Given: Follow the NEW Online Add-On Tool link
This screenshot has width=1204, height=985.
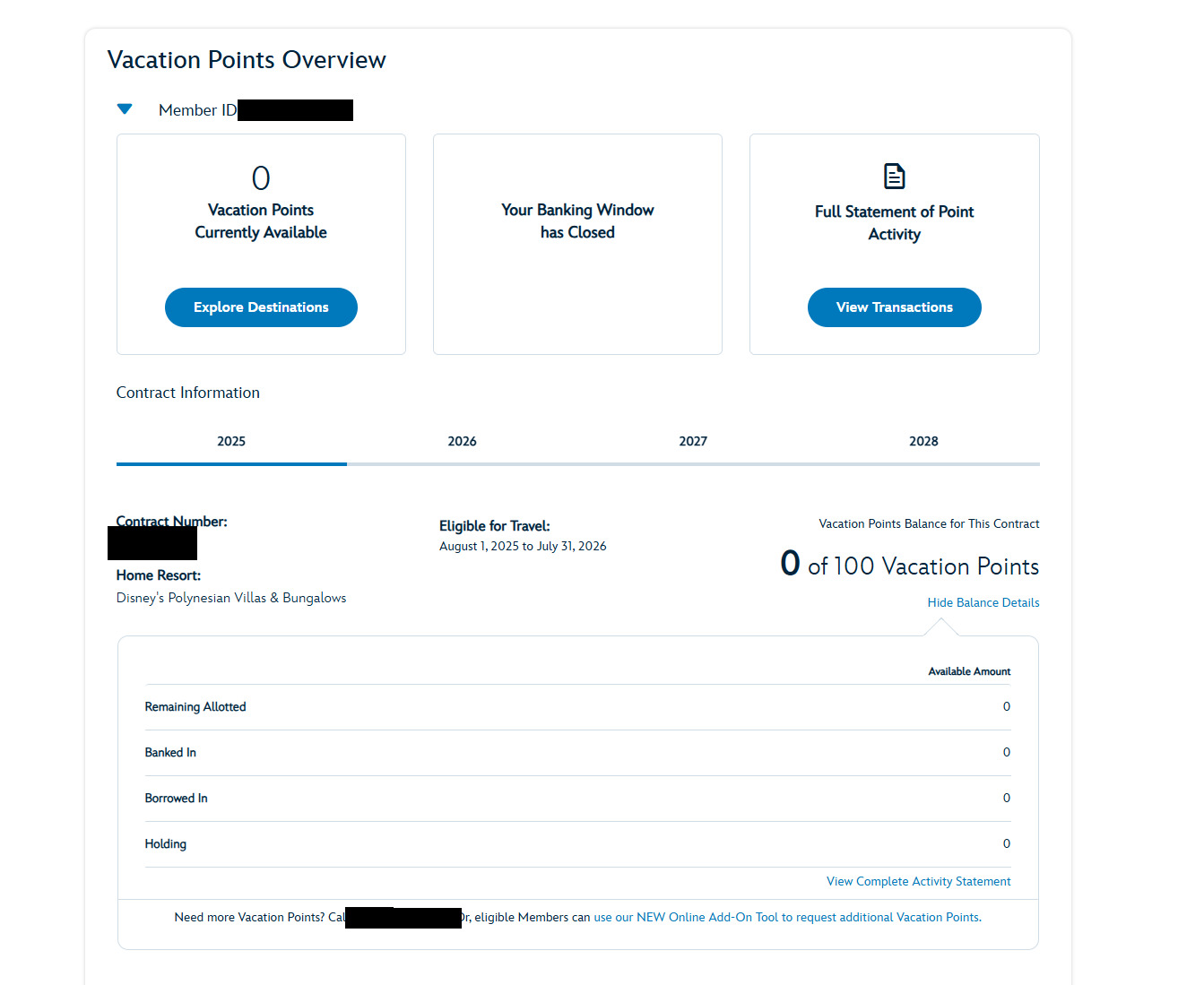Looking at the screenshot, I should click(786, 917).
